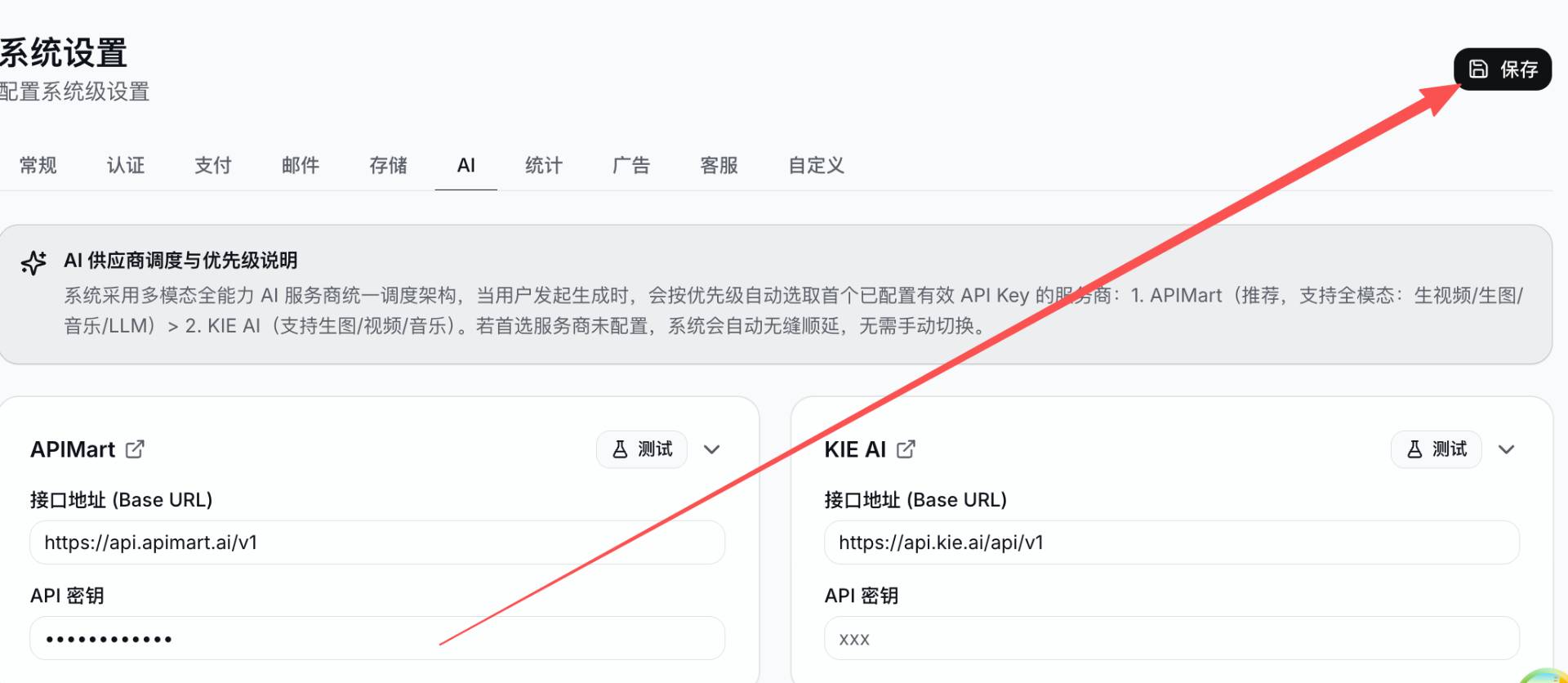
Task: Focus the KIE AI API 密钥 field
Action: pyautogui.click(x=1172, y=638)
